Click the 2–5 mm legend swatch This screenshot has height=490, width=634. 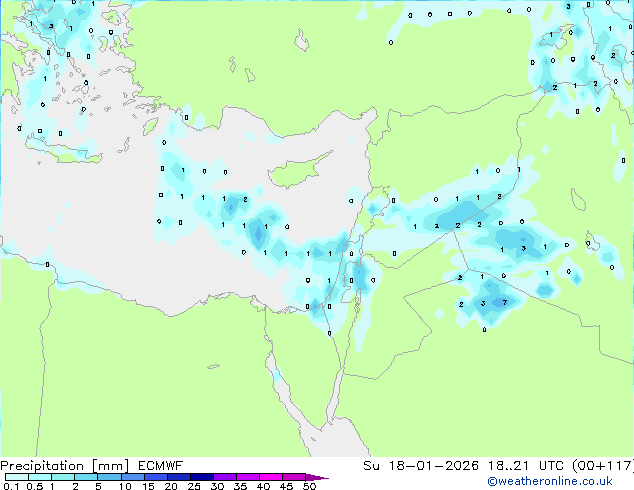point(86,477)
